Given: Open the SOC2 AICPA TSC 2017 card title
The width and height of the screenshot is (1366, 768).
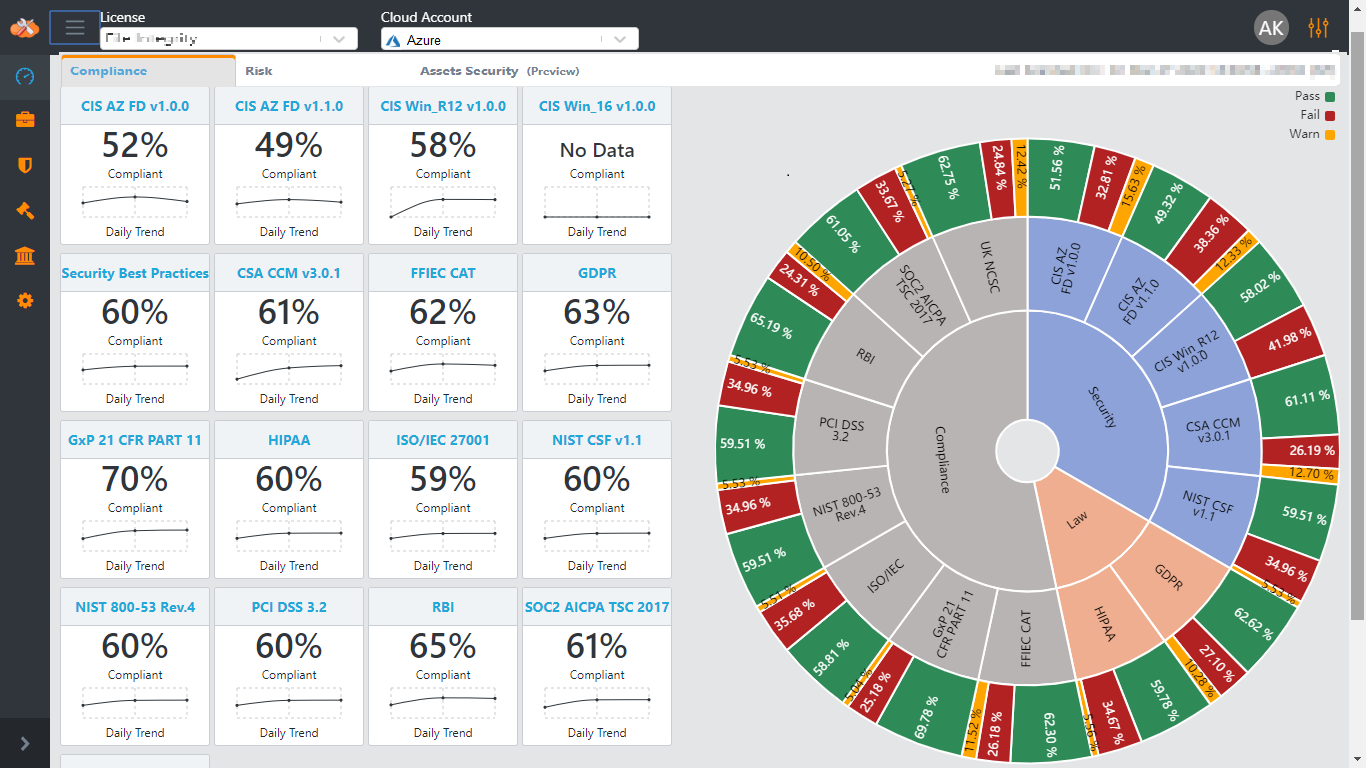Looking at the screenshot, I should point(597,607).
